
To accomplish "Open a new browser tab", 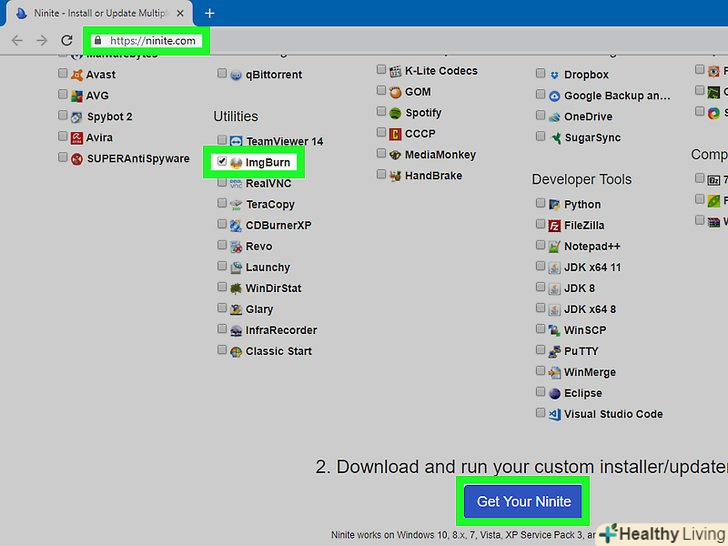I will (210, 13).
